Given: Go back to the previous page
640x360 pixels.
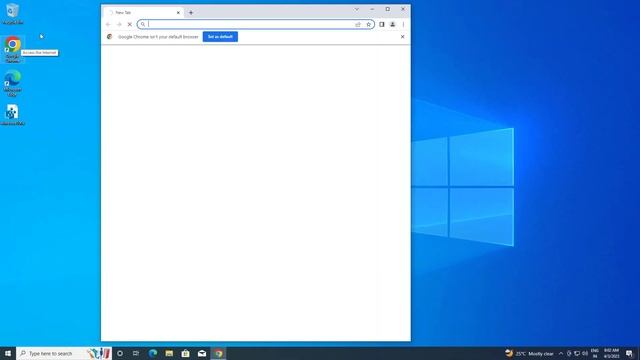Looking at the screenshot, I should 108,24.
